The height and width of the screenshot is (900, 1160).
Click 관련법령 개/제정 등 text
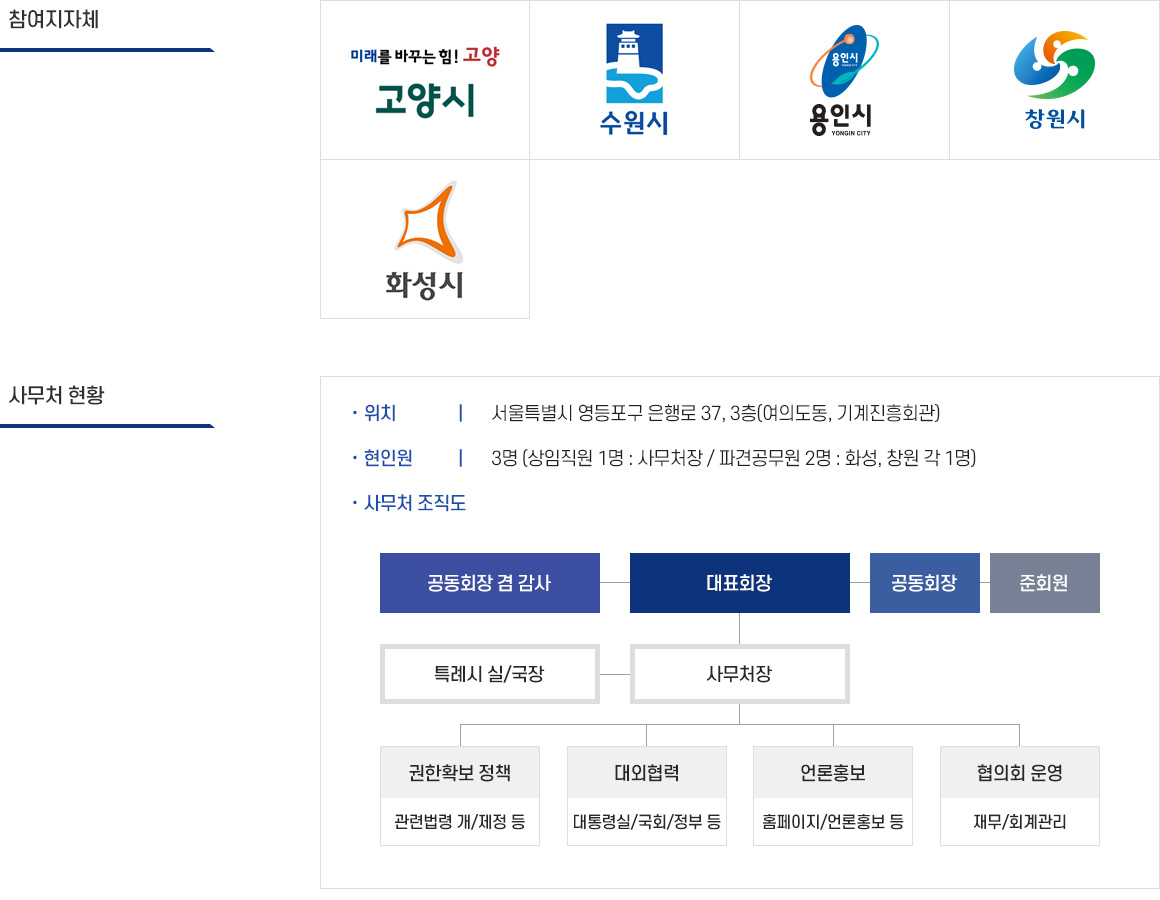(x=460, y=822)
